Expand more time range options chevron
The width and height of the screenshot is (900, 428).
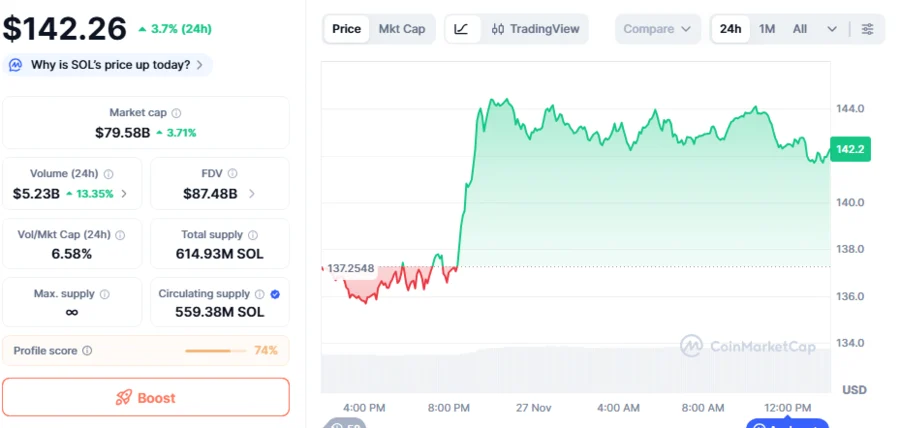pos(832,29)
